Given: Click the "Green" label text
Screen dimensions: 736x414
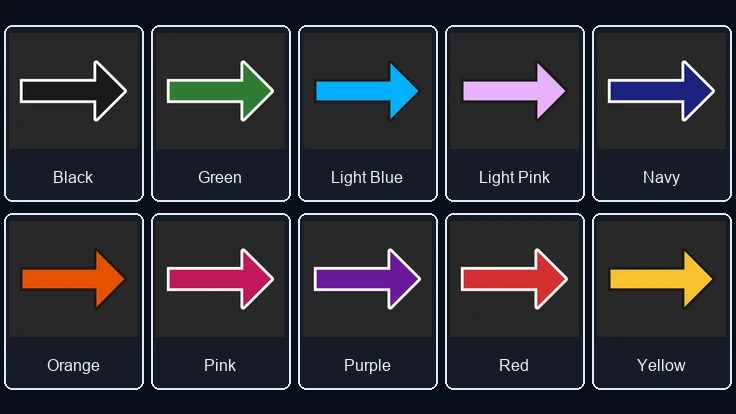Looking at the screenshot, I should [220, 177].
